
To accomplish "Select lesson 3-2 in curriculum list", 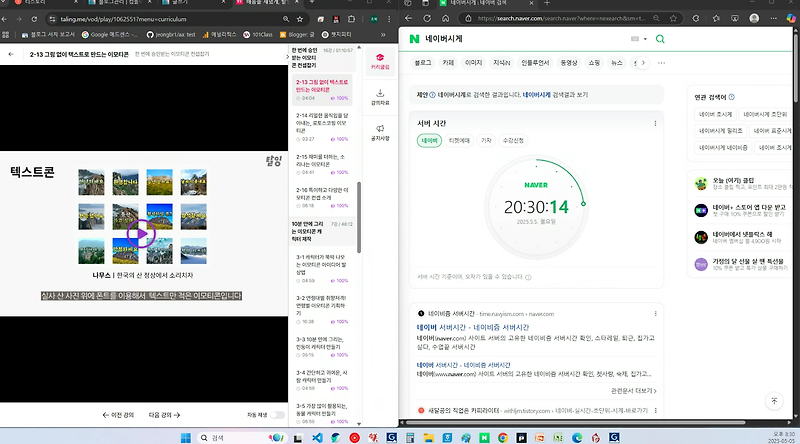I will click(322, 309).
